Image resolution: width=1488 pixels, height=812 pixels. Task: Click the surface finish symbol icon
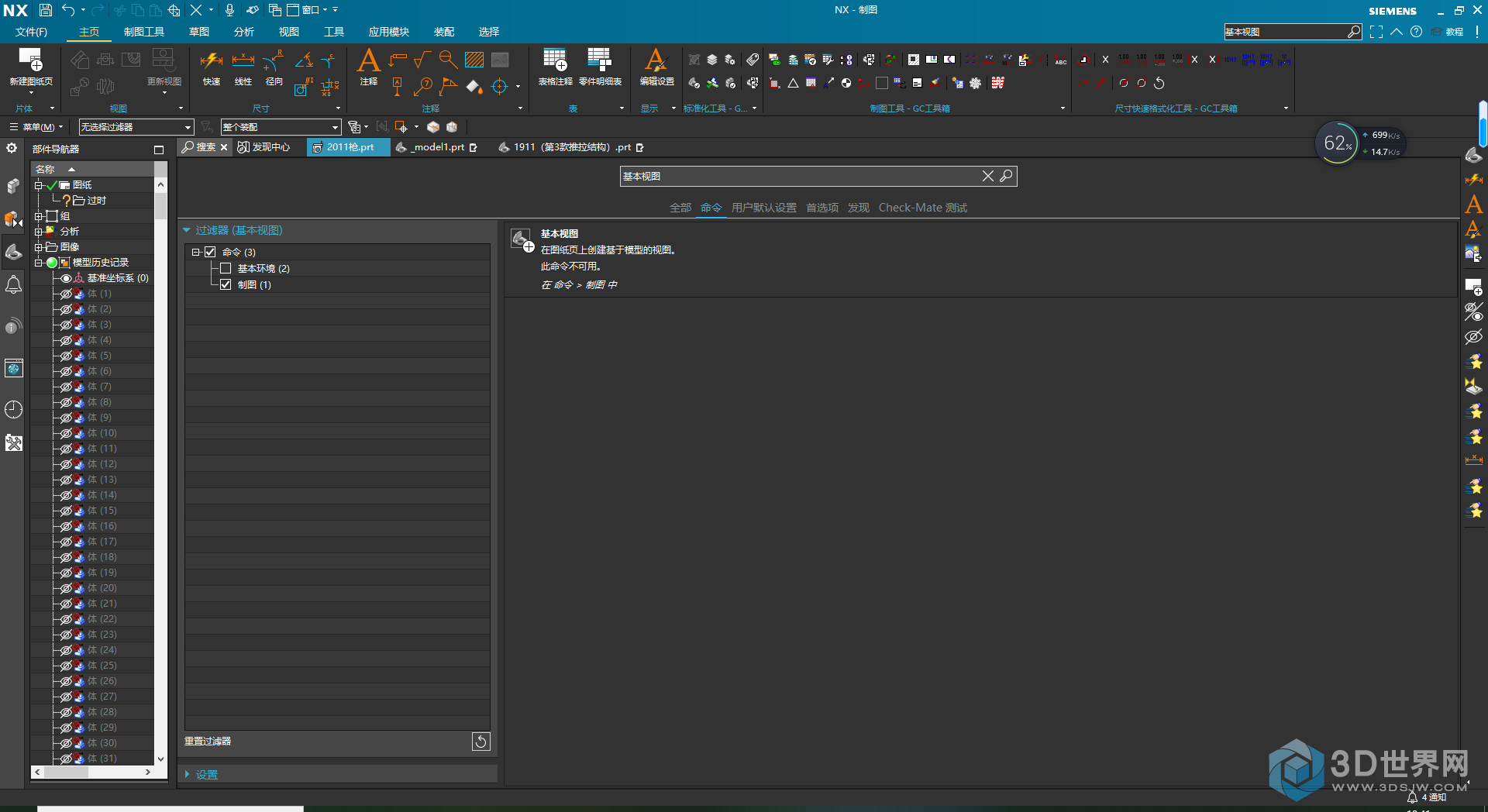point(423,60)
